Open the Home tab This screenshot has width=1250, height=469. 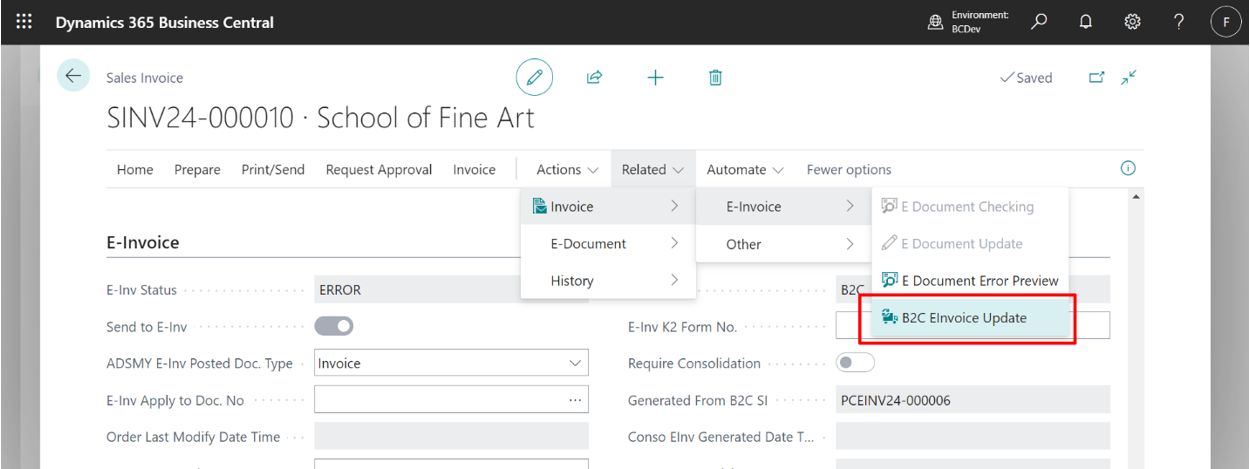coord(135,169)
